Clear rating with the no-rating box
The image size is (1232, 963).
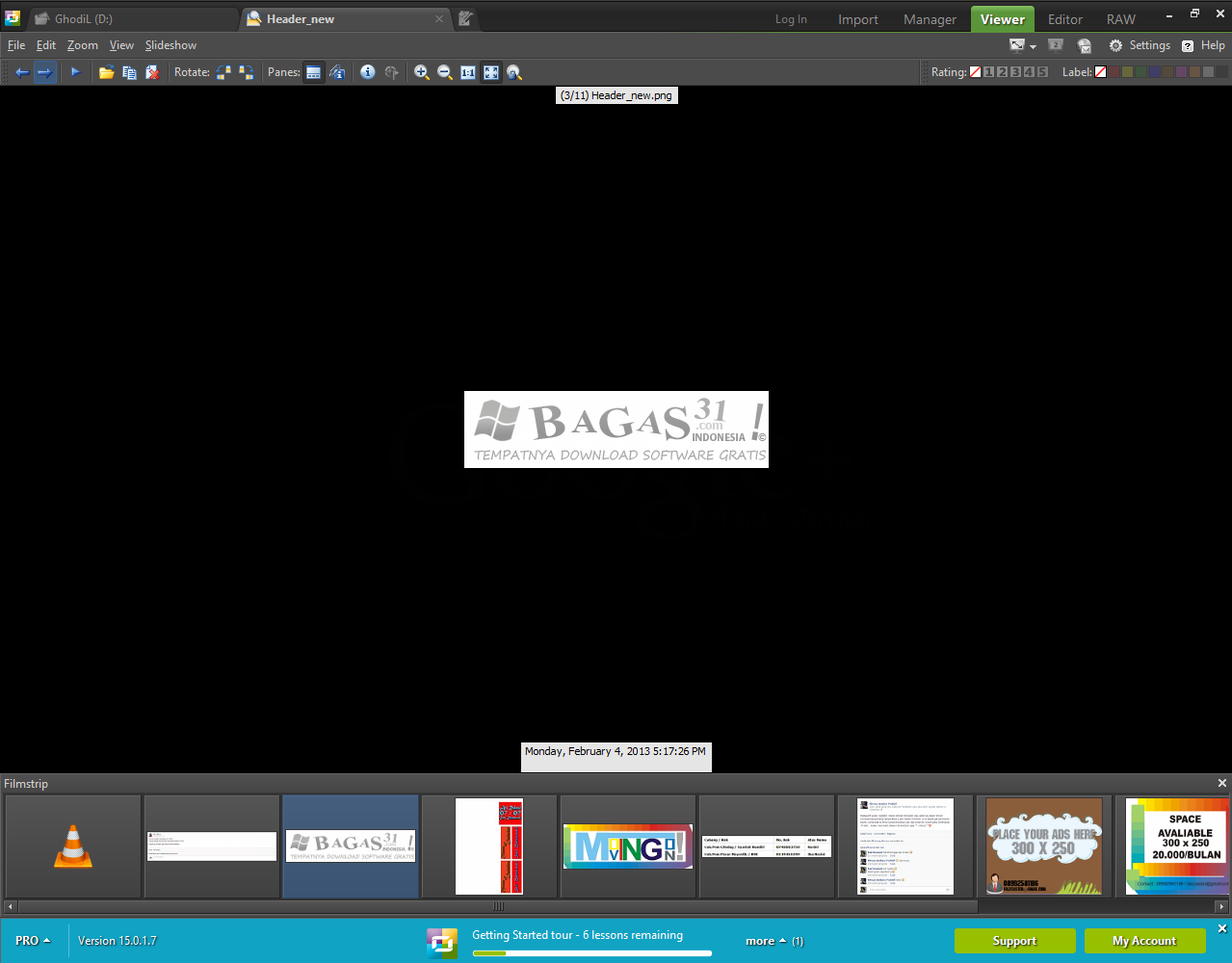[x=975, y=72]
